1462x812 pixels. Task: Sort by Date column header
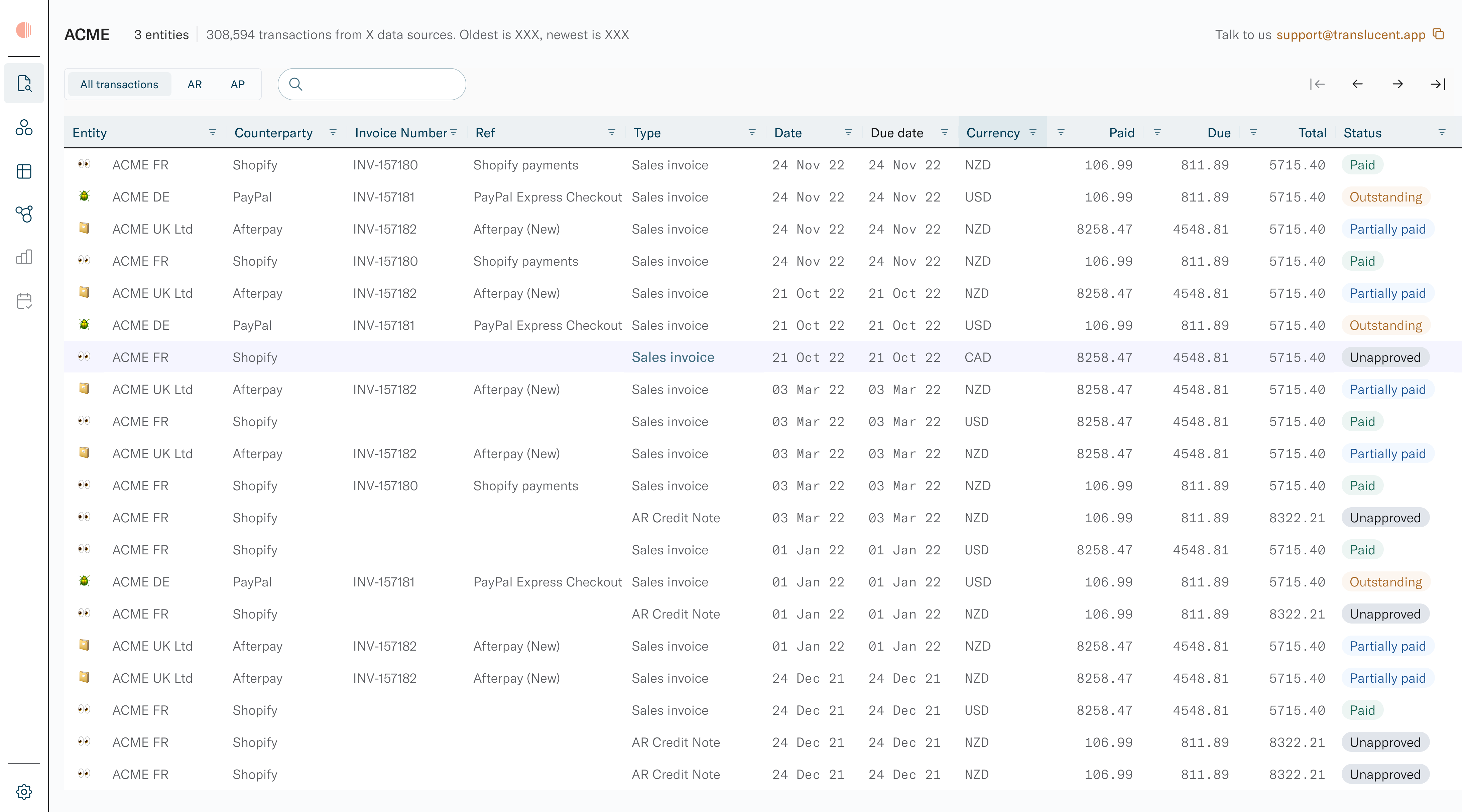tap(788, 133)
